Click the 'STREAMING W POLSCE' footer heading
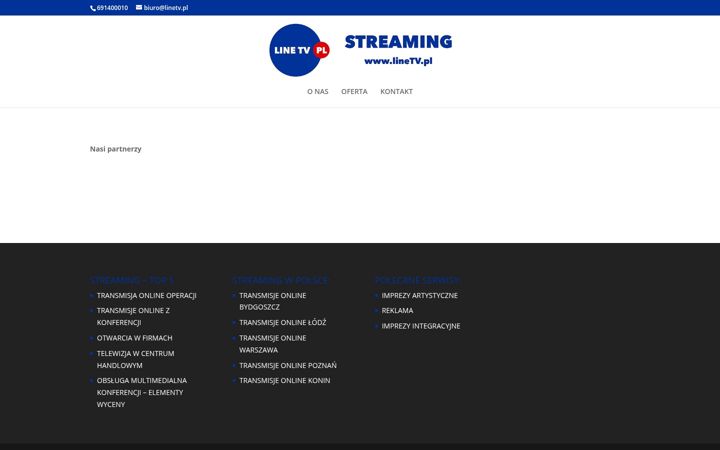Viewport: 720px width, 450px height. pyautogui.click(x=280, y=280)
